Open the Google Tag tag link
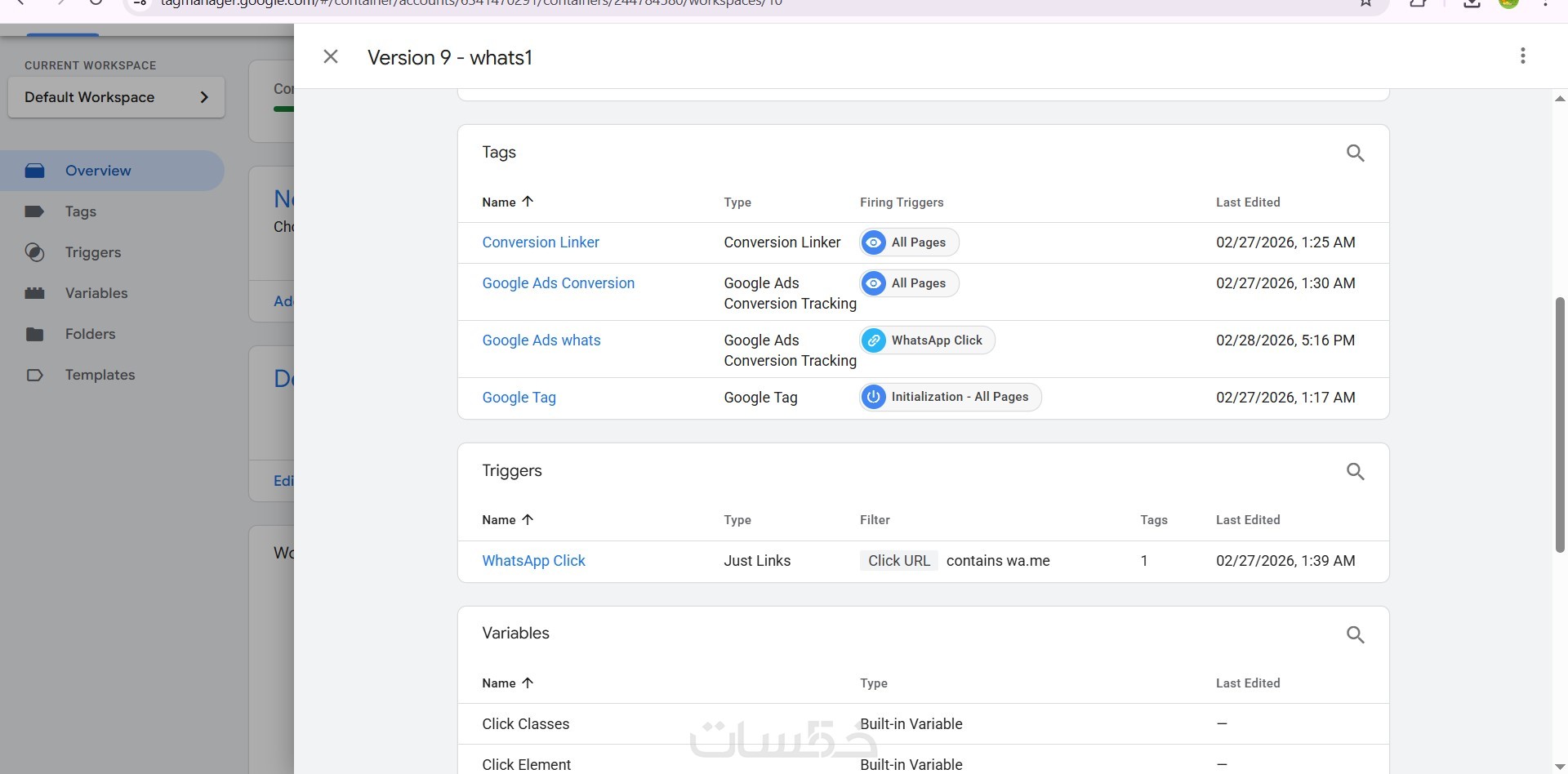Viewport: 1568px width, 774px height. pyautogui.click(x=519, y=398)
